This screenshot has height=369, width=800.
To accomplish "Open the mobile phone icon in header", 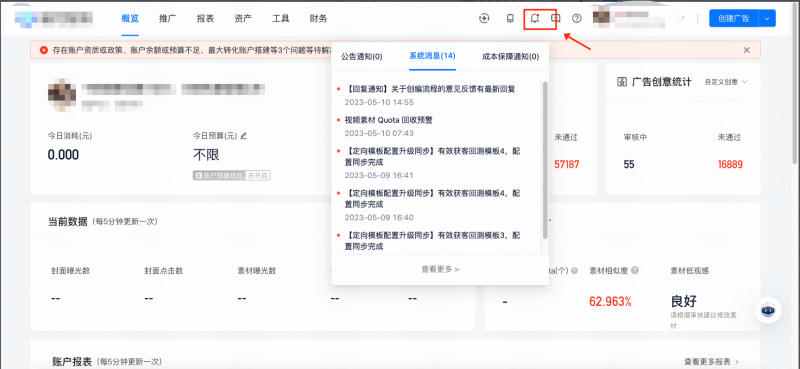I will 510,18.
